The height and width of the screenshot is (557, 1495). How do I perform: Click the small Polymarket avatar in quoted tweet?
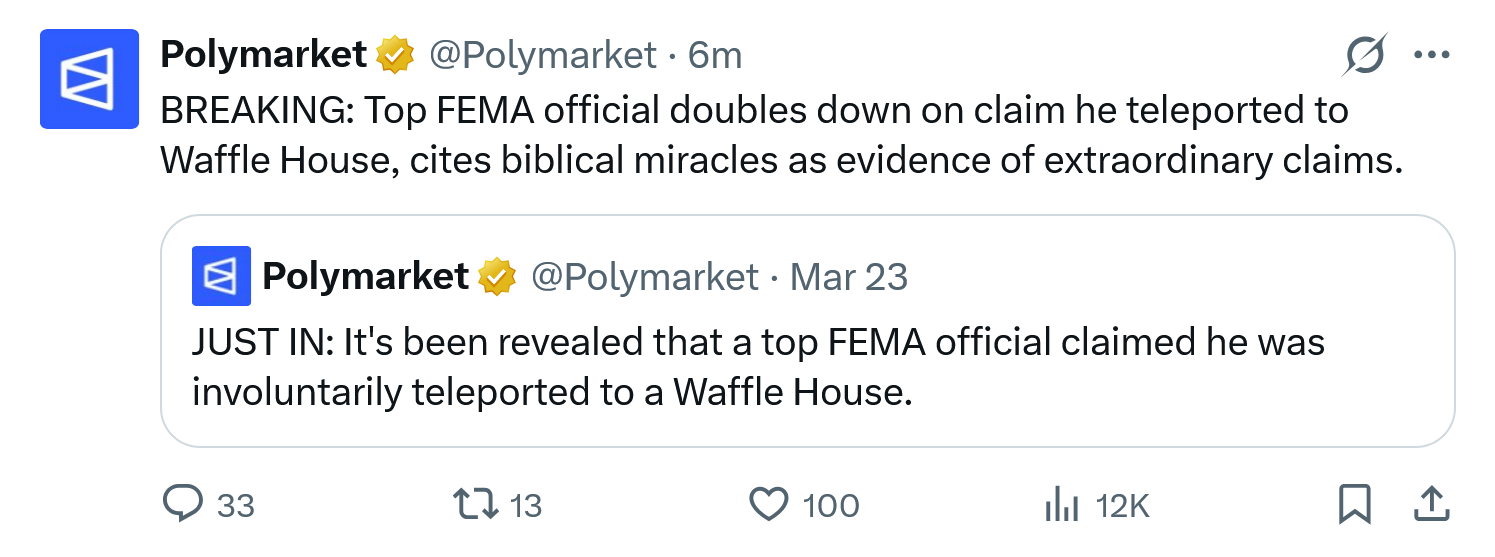(x=221, y=275)
